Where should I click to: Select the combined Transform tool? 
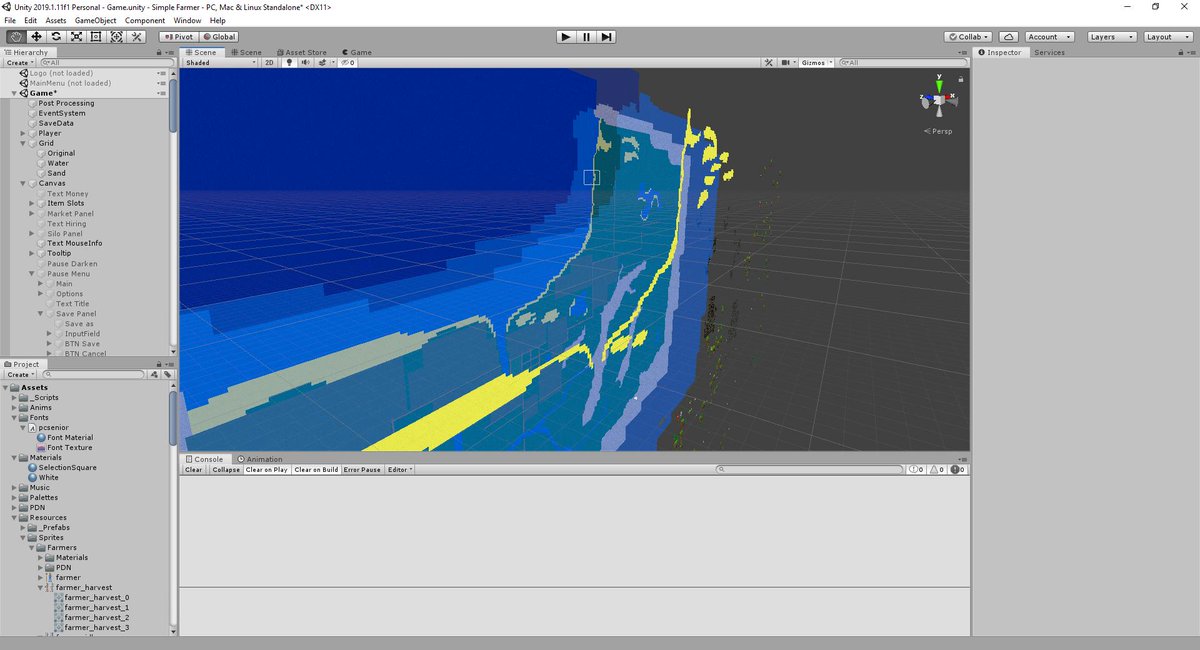pyautogui.click(x=116, y=37)
